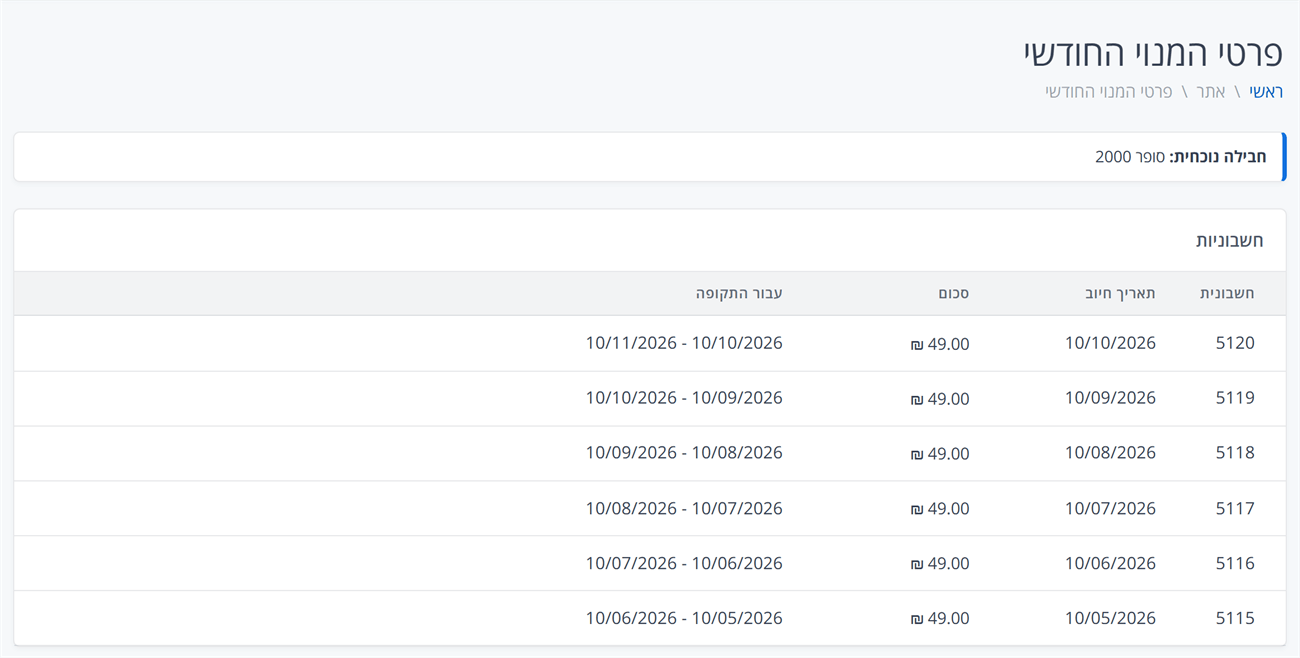This screenshot has width=1300, height=658.
Task: Click the 49.00 ₪ amount for invoice 5120
Action: [x=939, y=344]
